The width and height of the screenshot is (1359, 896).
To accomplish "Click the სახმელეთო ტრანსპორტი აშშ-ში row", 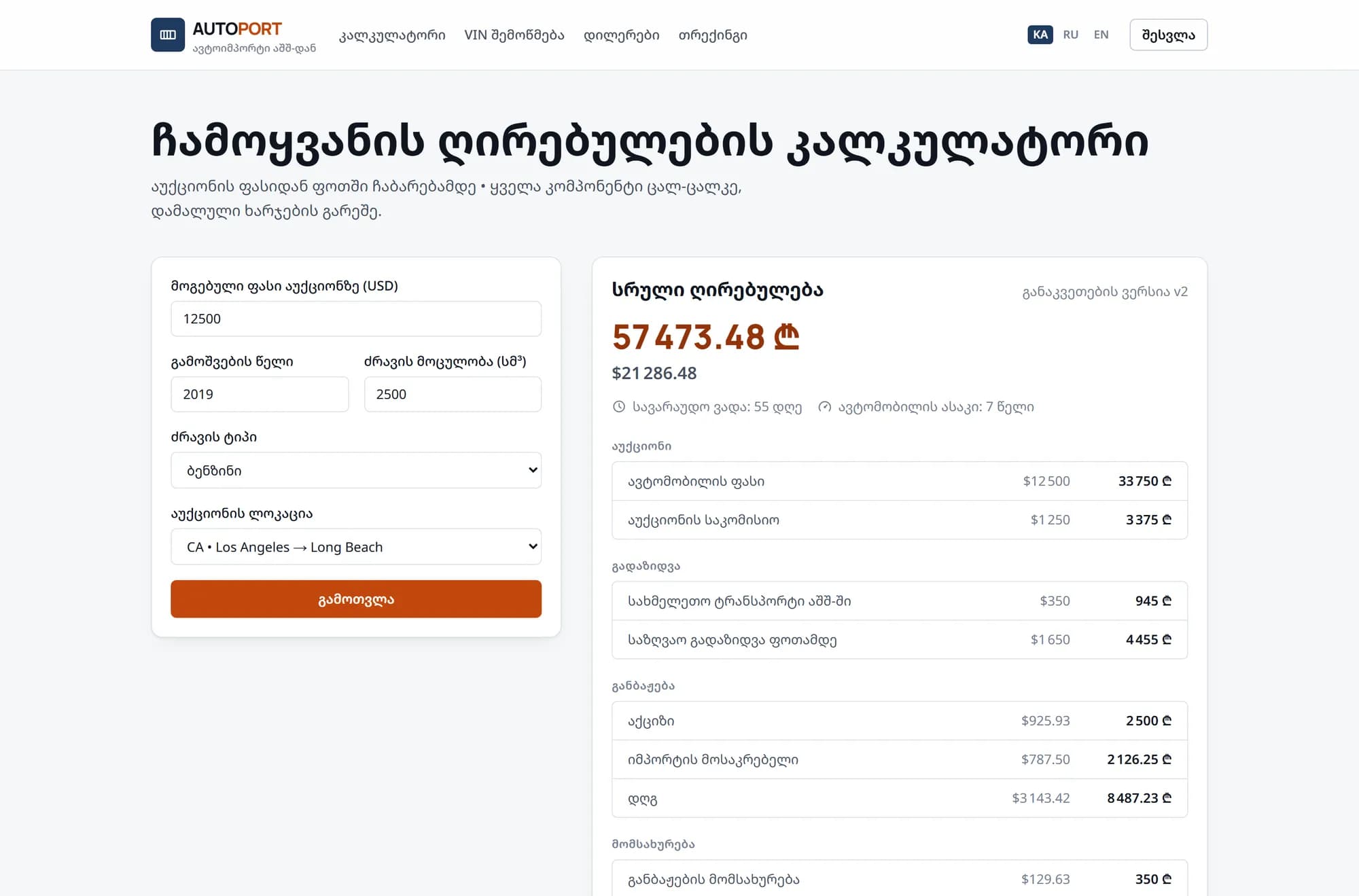I will [900, 601].
